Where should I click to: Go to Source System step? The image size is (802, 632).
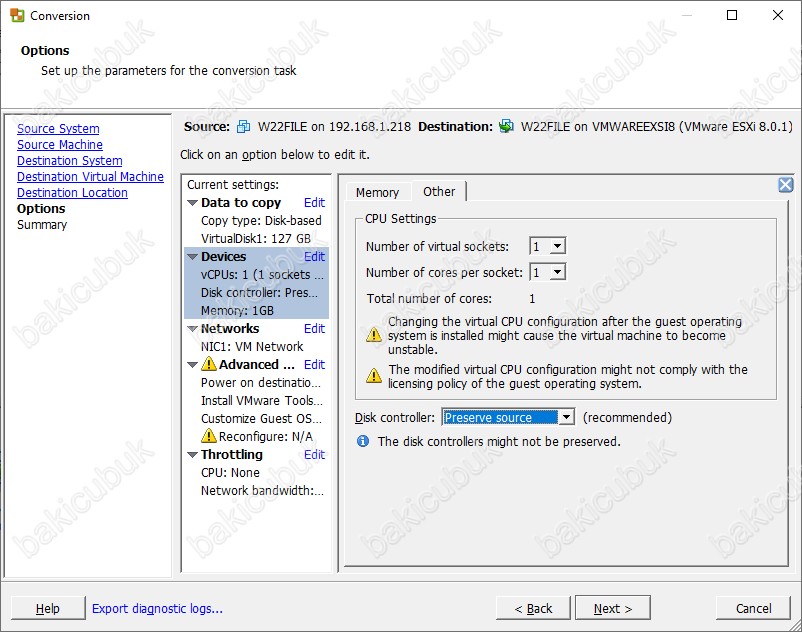[x=58, y=129]
